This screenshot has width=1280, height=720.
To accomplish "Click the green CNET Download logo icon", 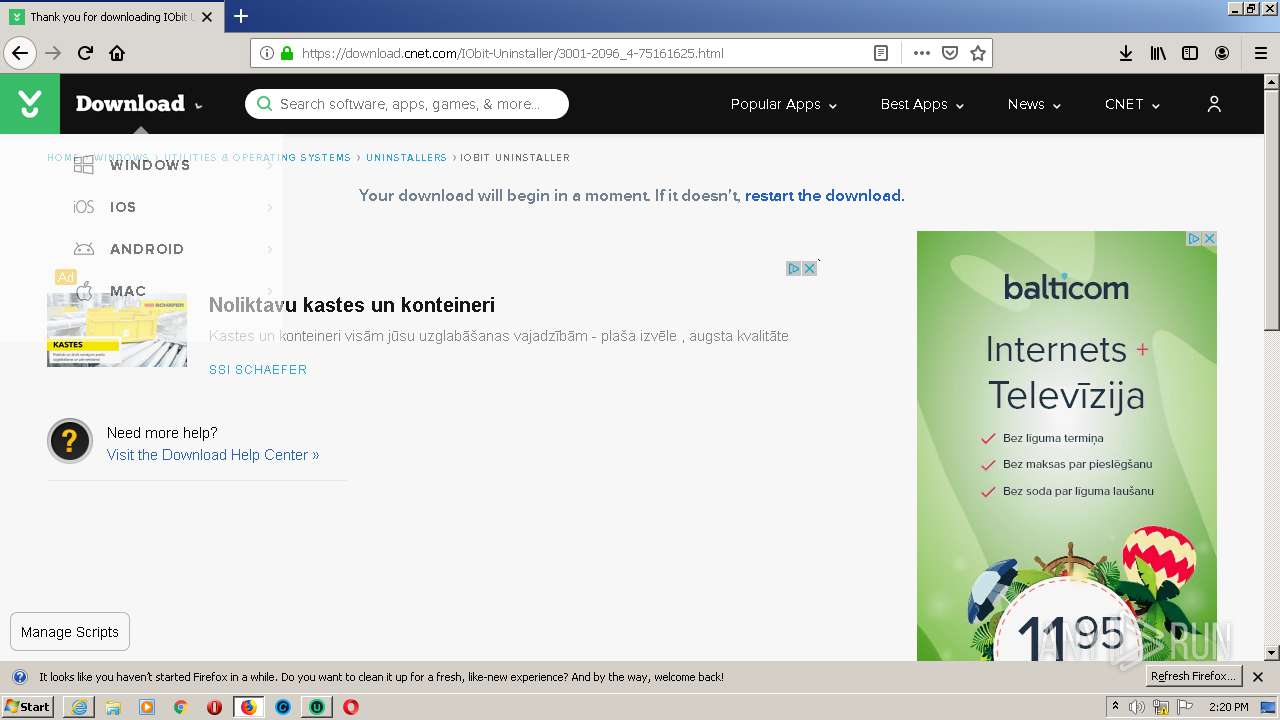I will point(30,104).
